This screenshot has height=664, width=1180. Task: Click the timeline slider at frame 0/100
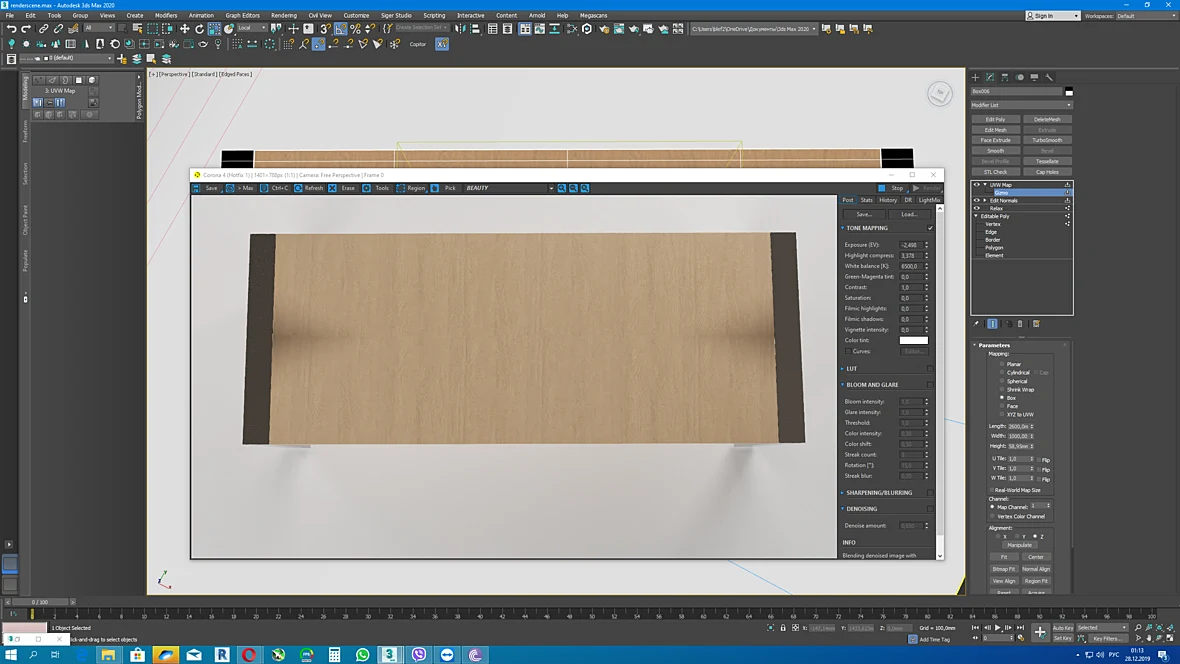(x=40, y=602)
